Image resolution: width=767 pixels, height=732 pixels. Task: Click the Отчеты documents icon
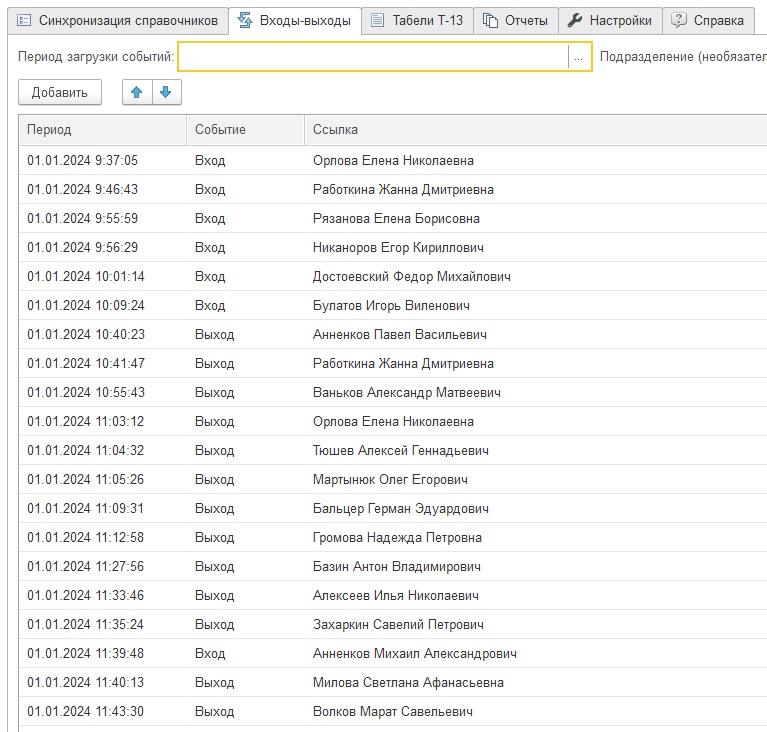coord(491,20)
